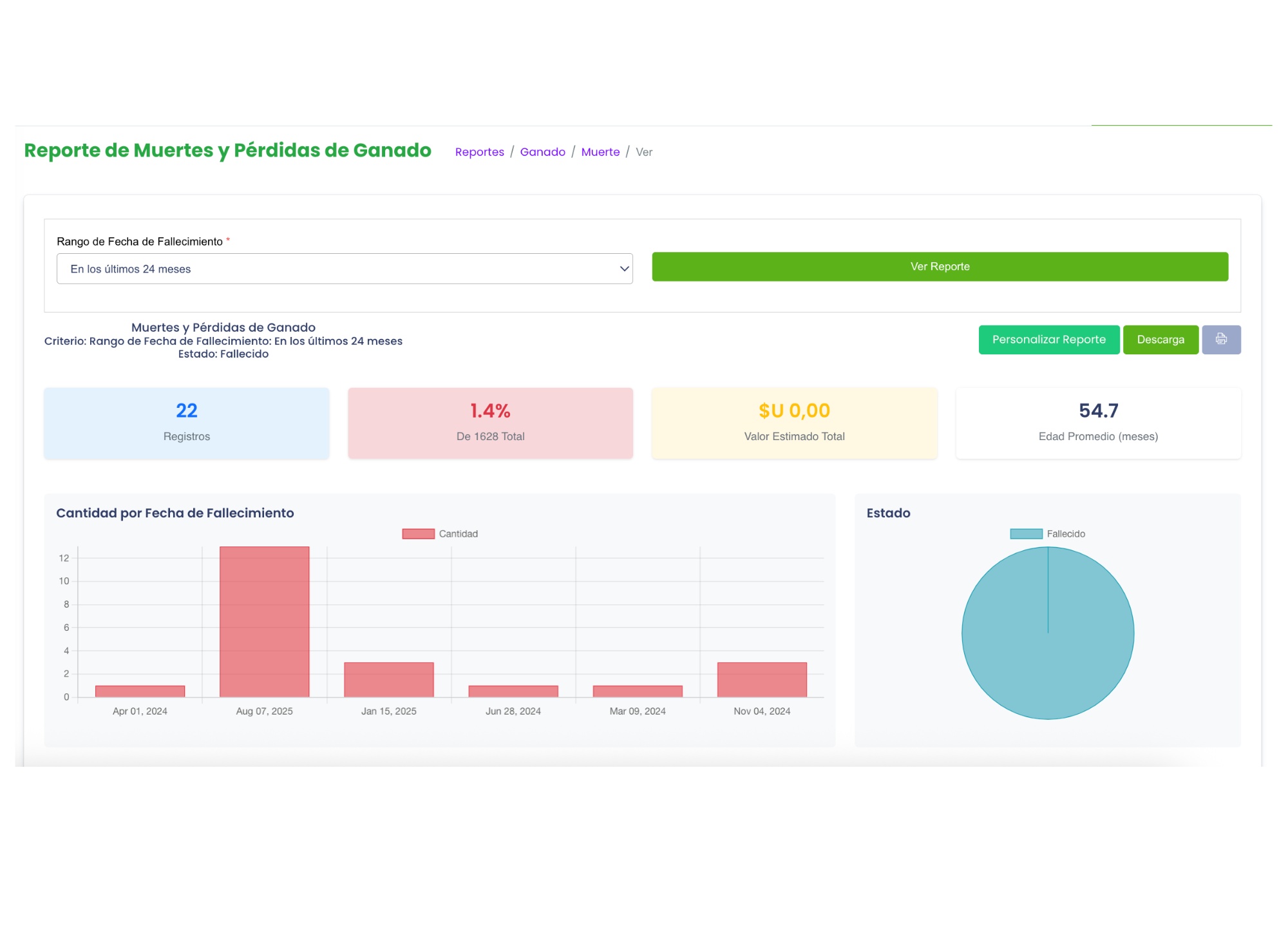
Task: Click Personalizar Reporte button
Action: tap(1048, 340)
